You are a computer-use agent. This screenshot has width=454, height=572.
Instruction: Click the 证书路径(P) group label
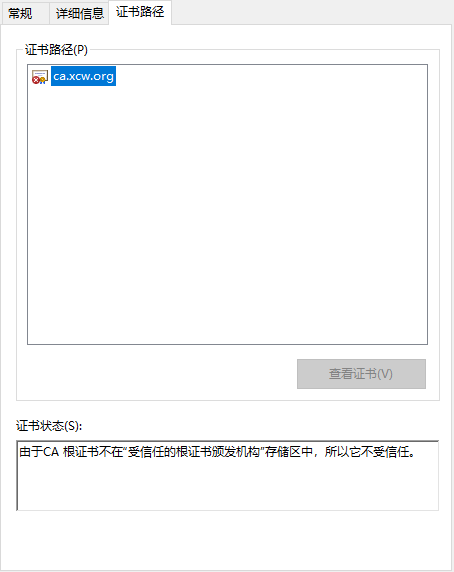pos(56,50)
